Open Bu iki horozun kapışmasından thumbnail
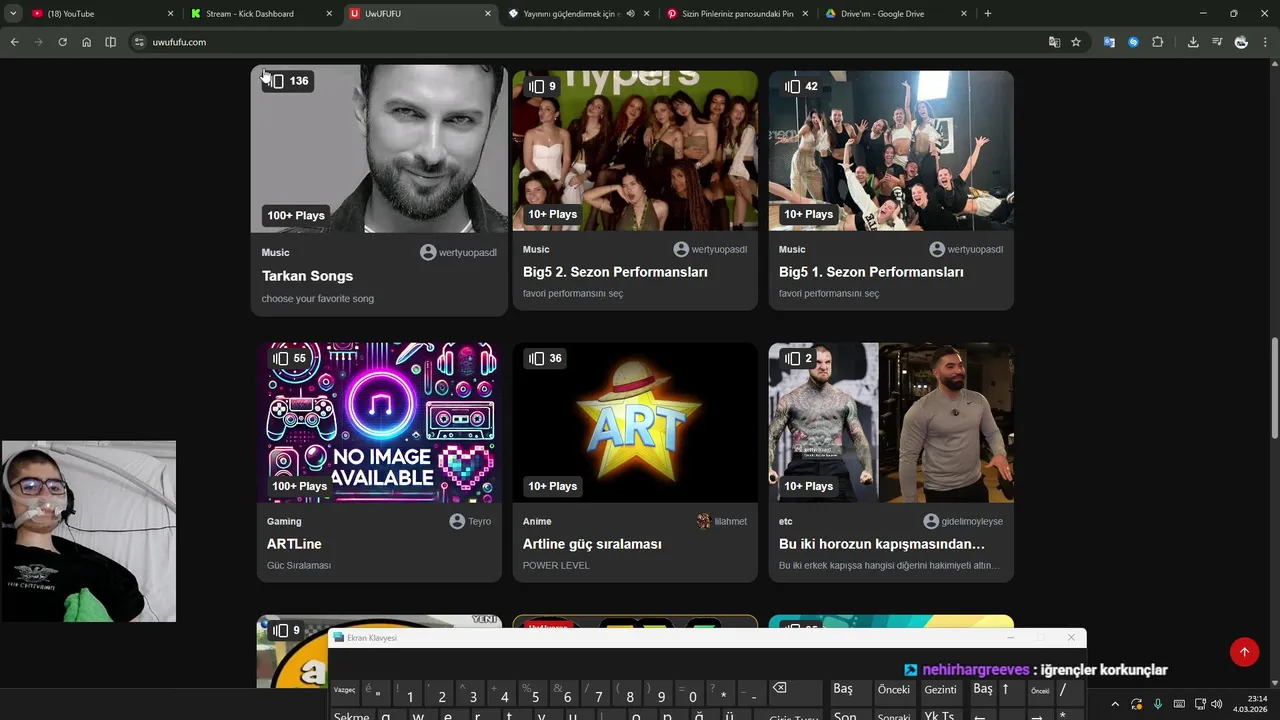 tap(891, 422)
